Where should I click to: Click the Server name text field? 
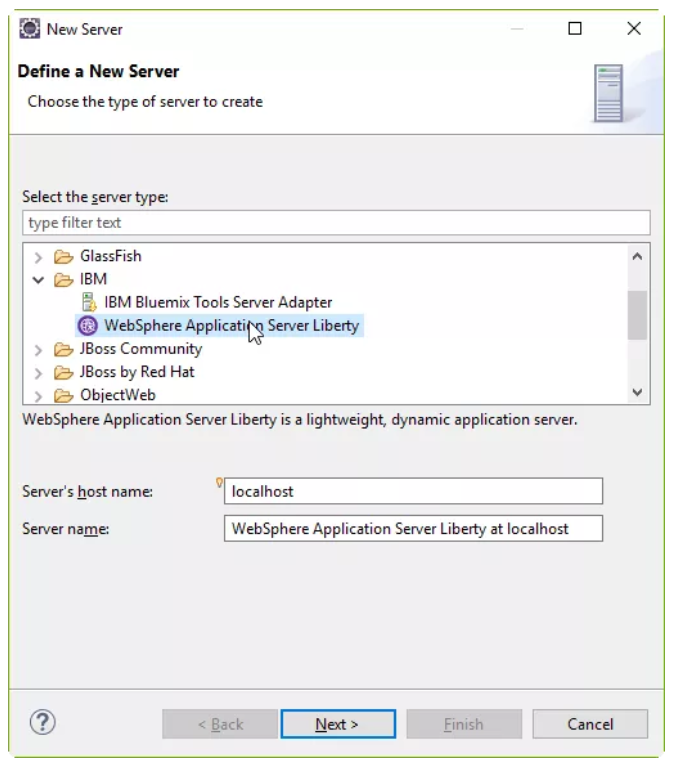413,528
